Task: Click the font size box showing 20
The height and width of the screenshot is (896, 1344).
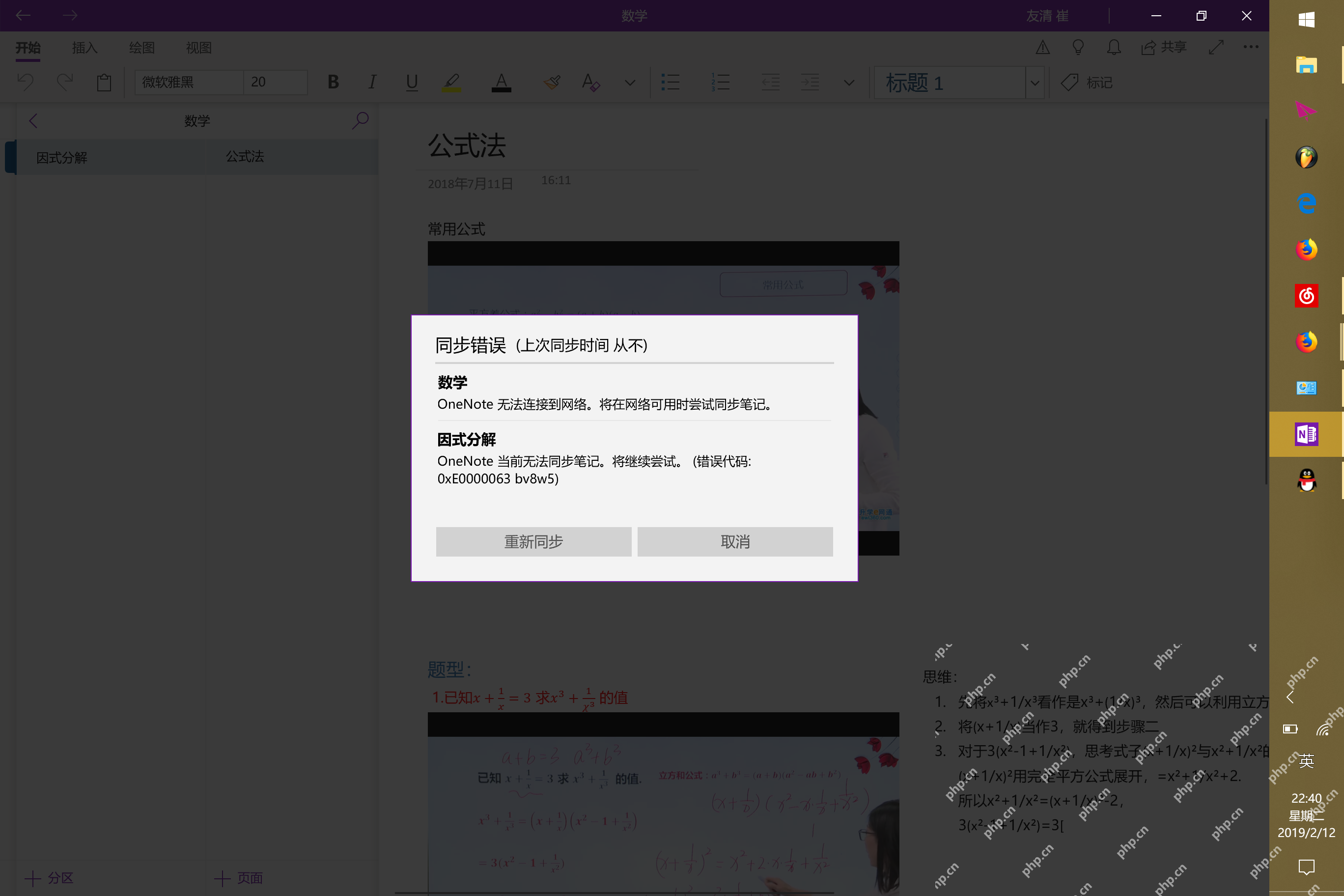Action: [276, 83]
